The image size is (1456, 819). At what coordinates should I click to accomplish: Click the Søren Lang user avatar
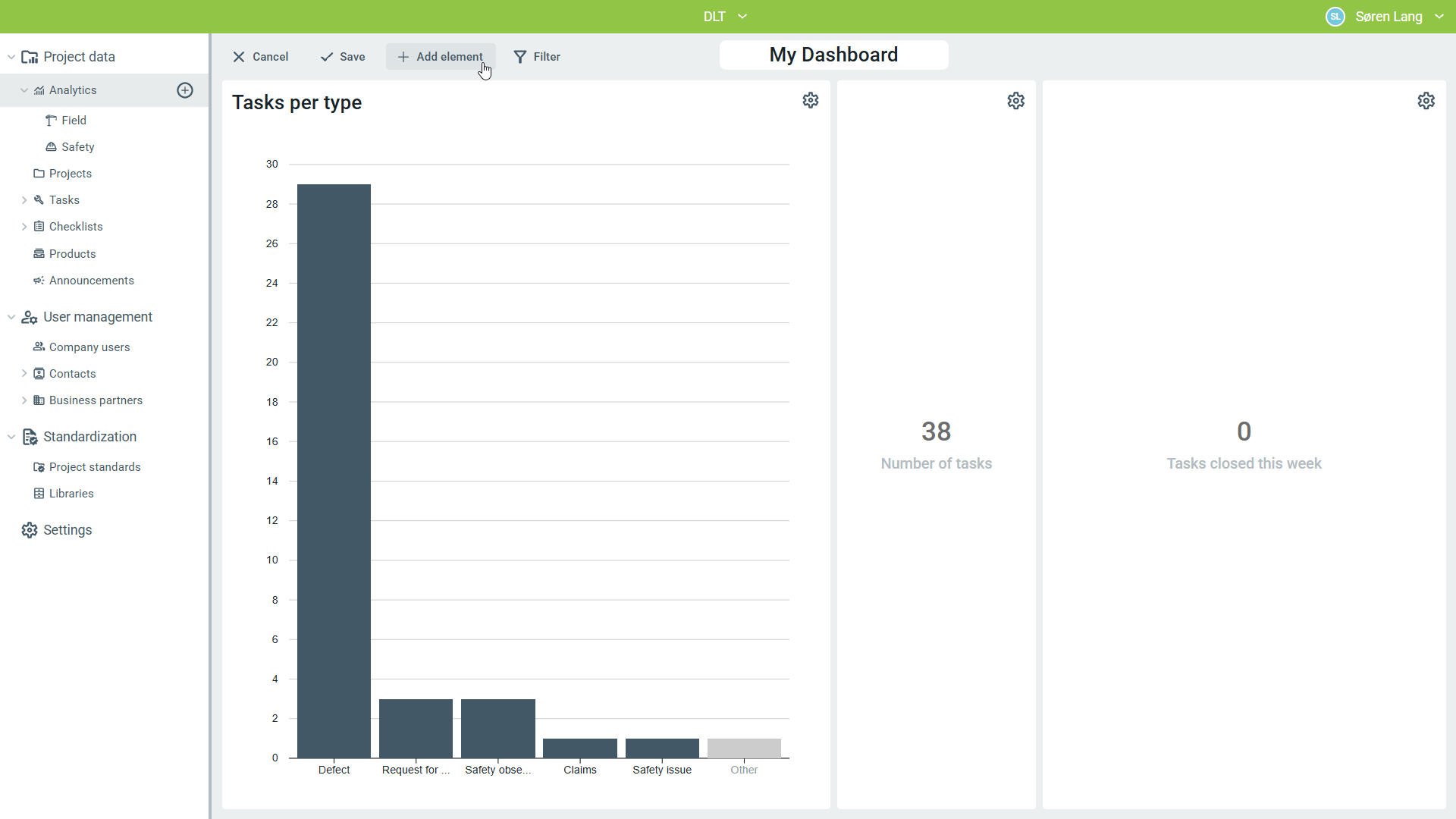1335,17
